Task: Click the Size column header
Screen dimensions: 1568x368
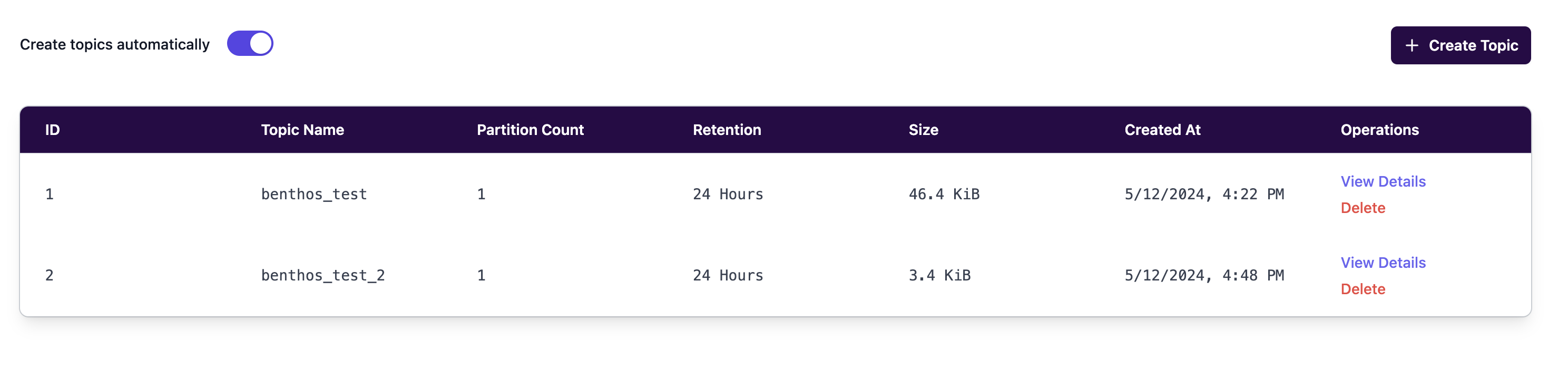Action: tap(923, 130)
